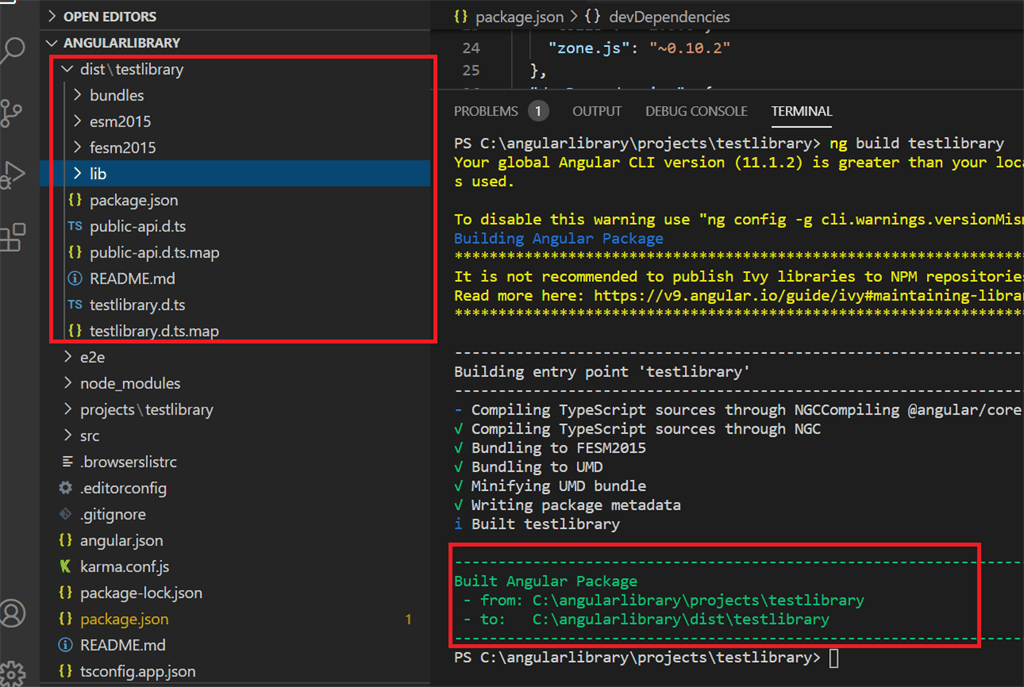The width and height of the screenshot is (1024, 687).
Task: Click the package.json icon in the breadcrumb
Action: point(463,16)
